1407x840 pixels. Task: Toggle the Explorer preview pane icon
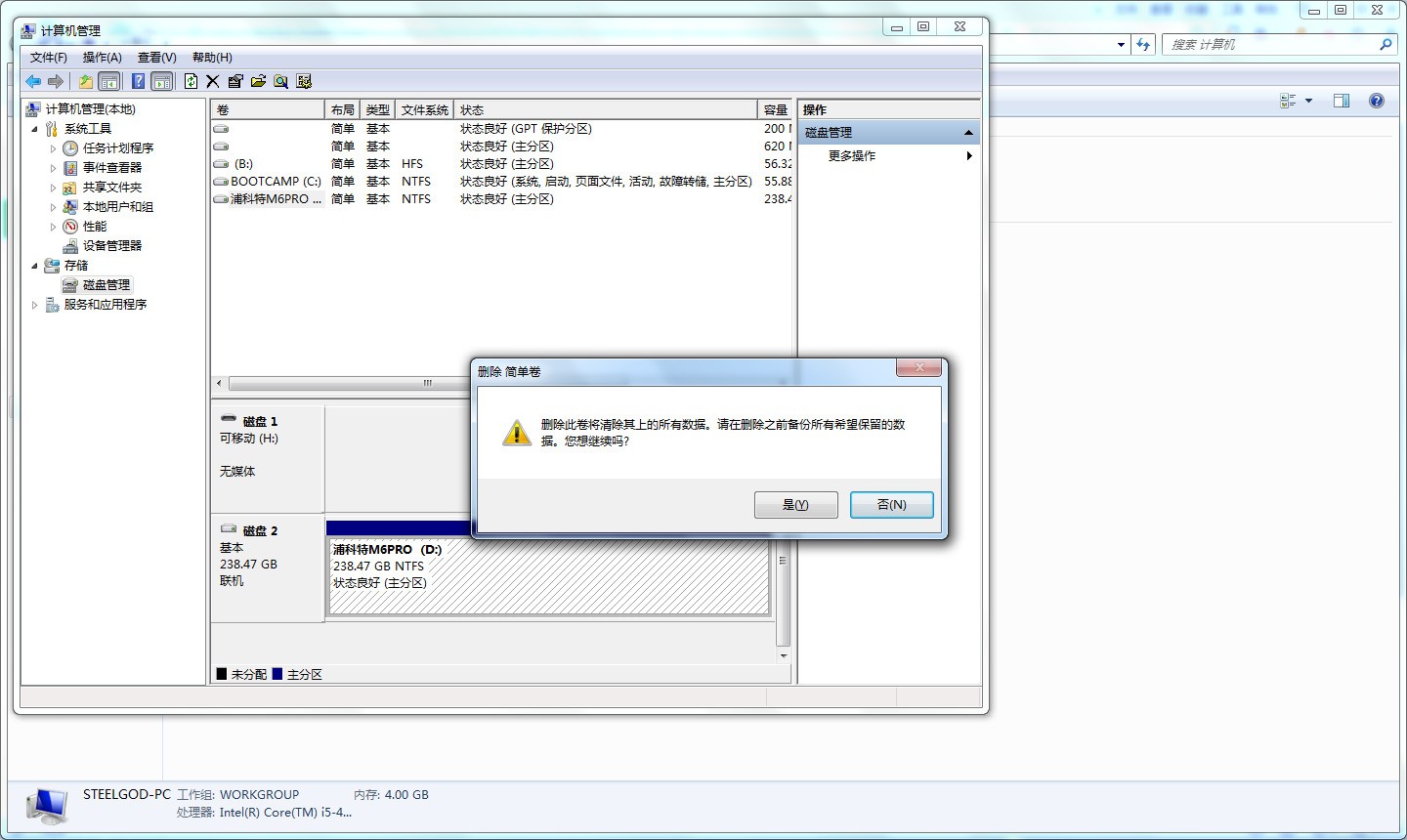pyautogui.click(x=1342, y=101)
